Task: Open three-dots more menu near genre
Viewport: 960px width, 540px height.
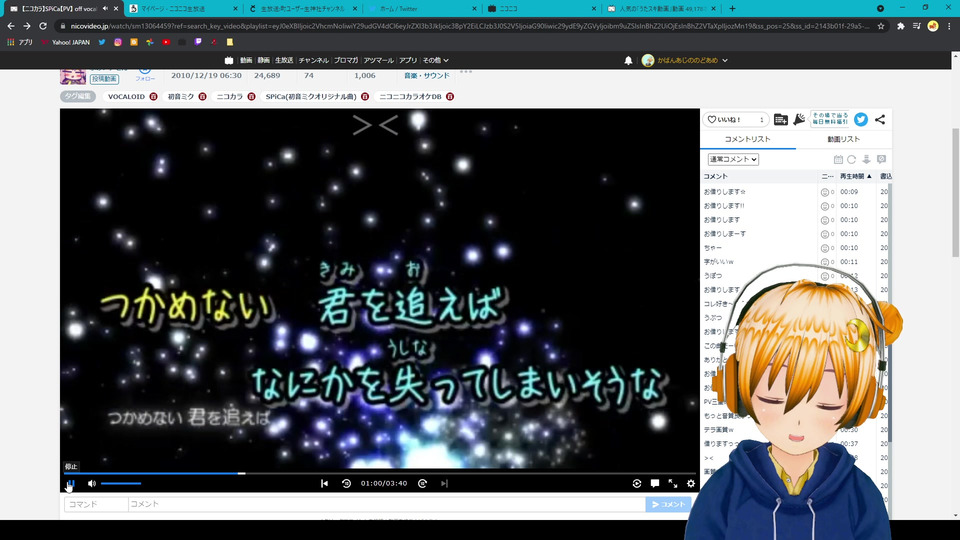Action: [x=466, y=72]
